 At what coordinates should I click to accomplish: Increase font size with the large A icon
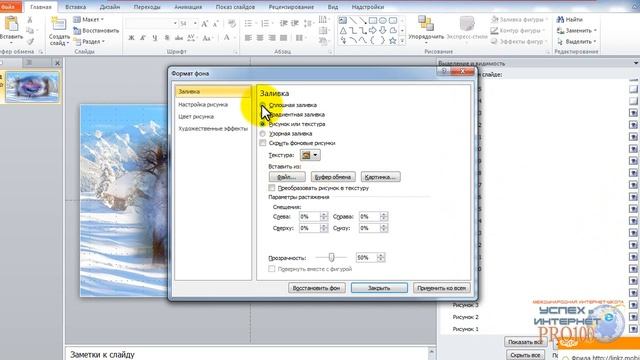click(204, 24)
